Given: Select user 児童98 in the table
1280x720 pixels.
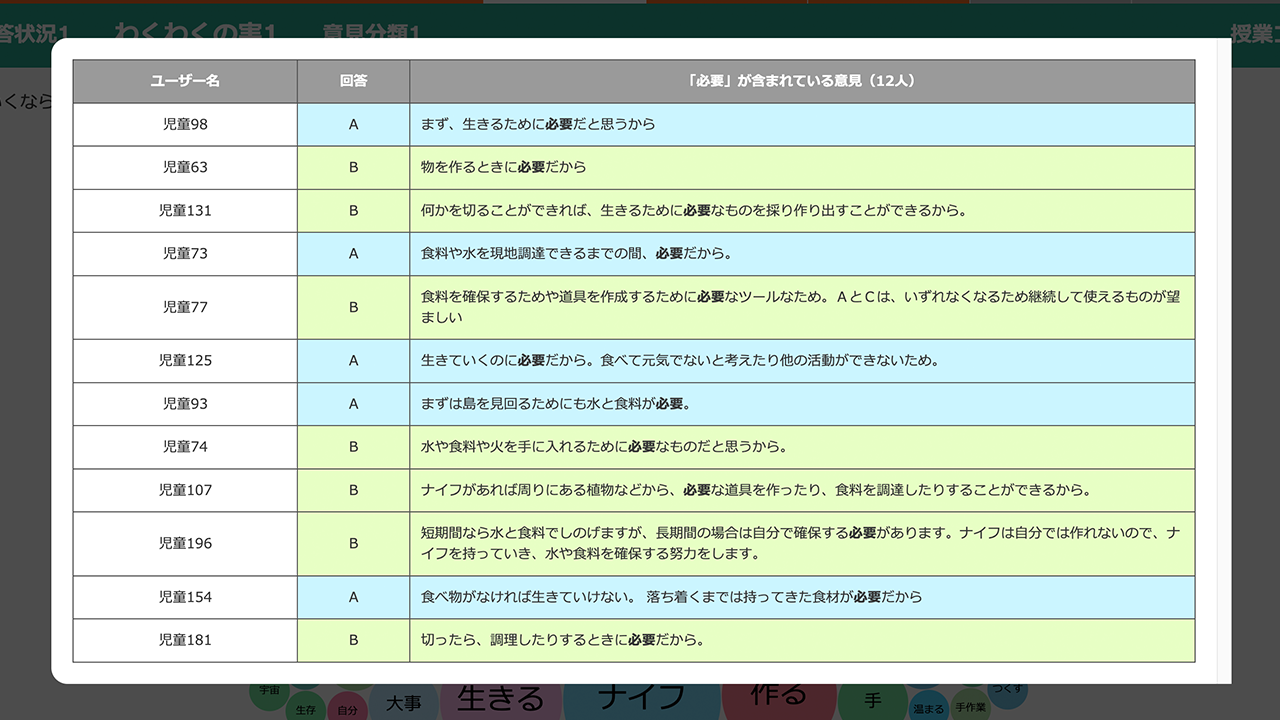Looking at the screenshot, I should (185, 124).
